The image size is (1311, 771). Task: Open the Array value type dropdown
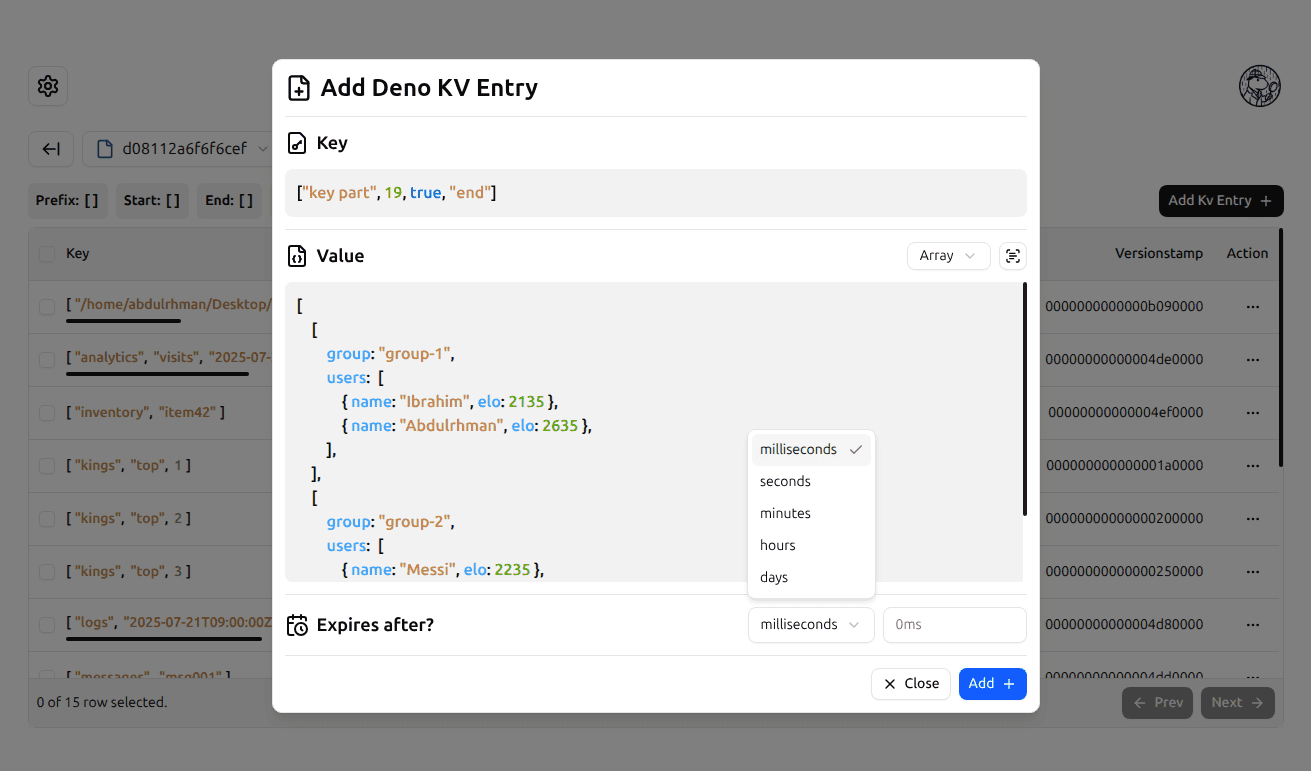pos(948,256)
